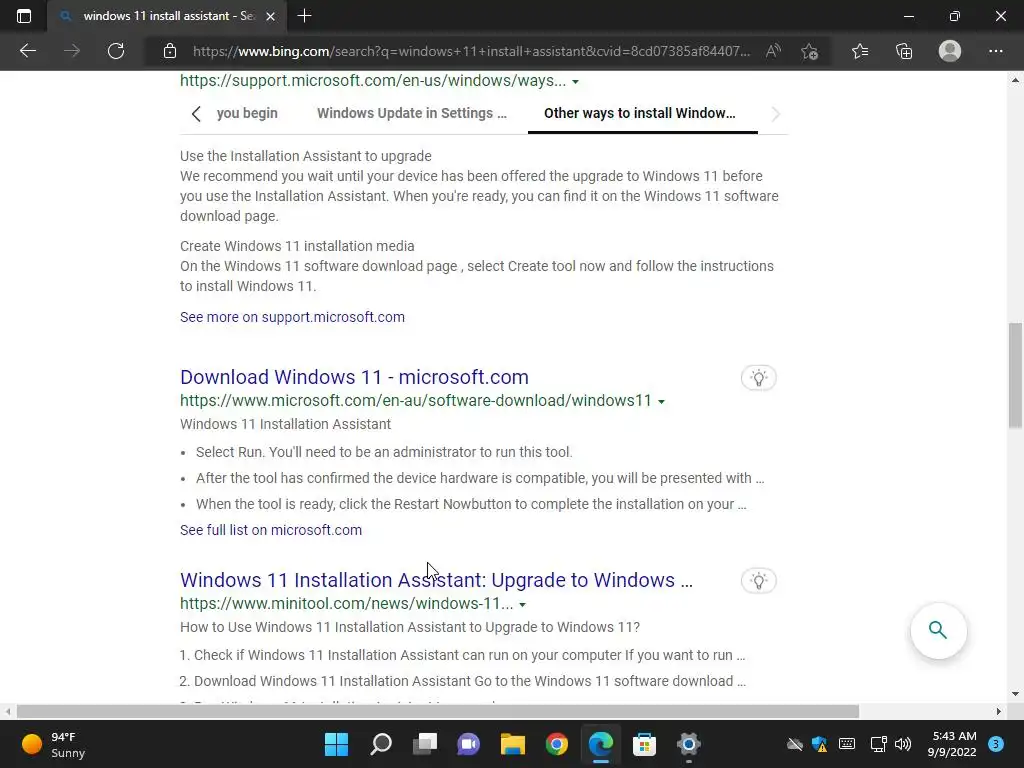Image resolution: width=1024 pixels, height=768 pixels.
Task: Click lightbulb icon beside Windows 11 Installation Assistant result
Action: (758, 581)
